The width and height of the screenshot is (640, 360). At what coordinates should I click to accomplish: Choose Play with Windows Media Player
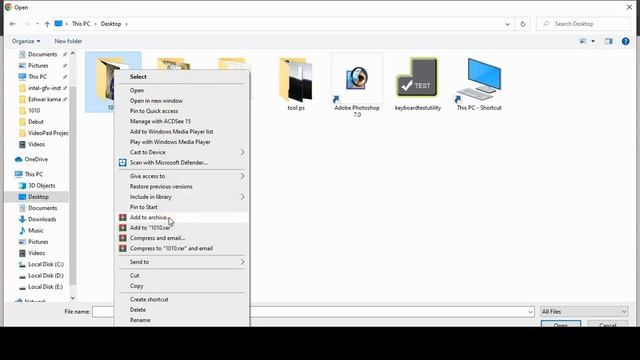coord(170,142)
